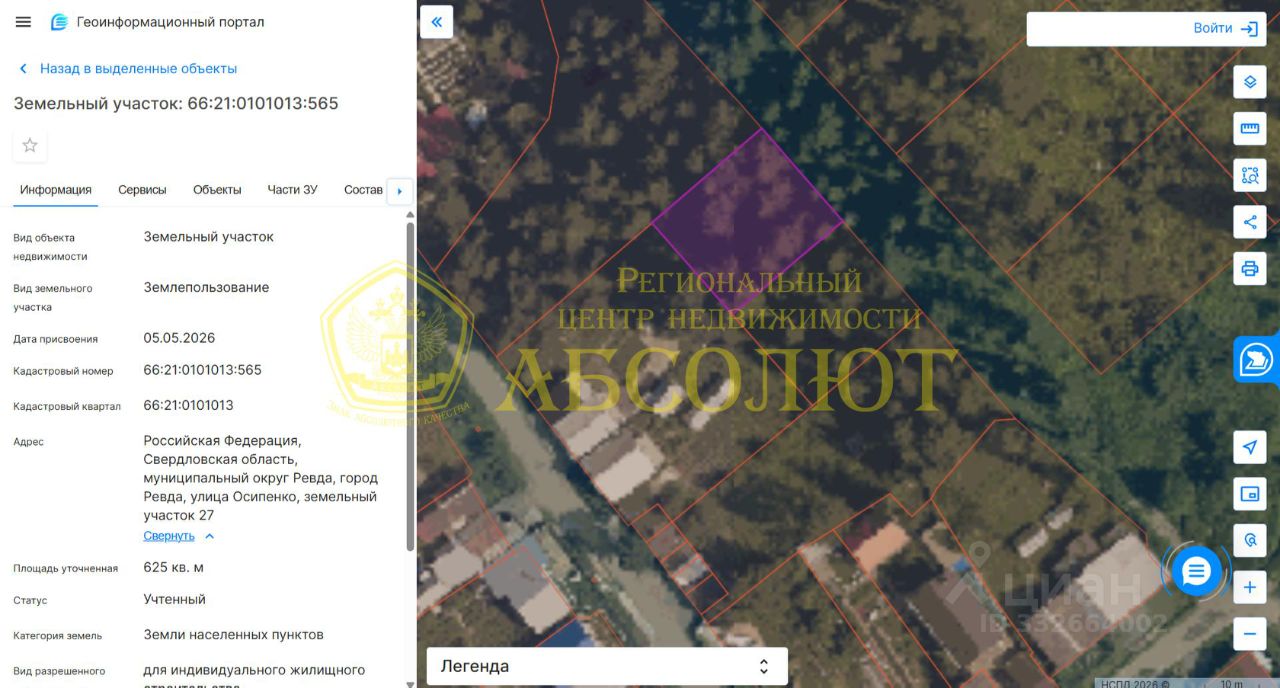Image resolution: width=1280 pixels, height=688 pixels.
Task: Select cadastral number value 66:21:0101013:565
Action: pyautogui.click(x=203, y=370)
